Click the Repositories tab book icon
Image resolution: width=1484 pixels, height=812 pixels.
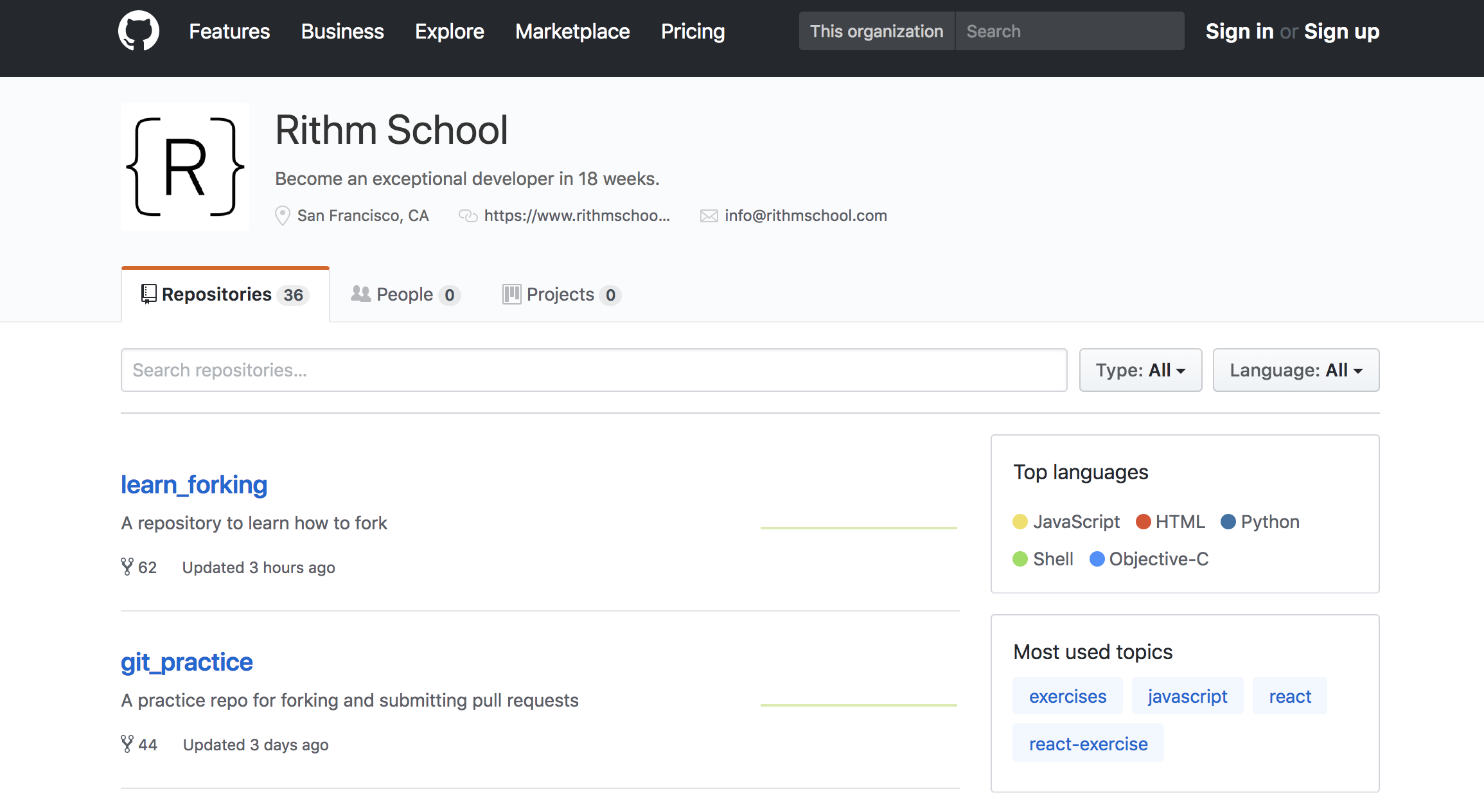click(148, 294)
